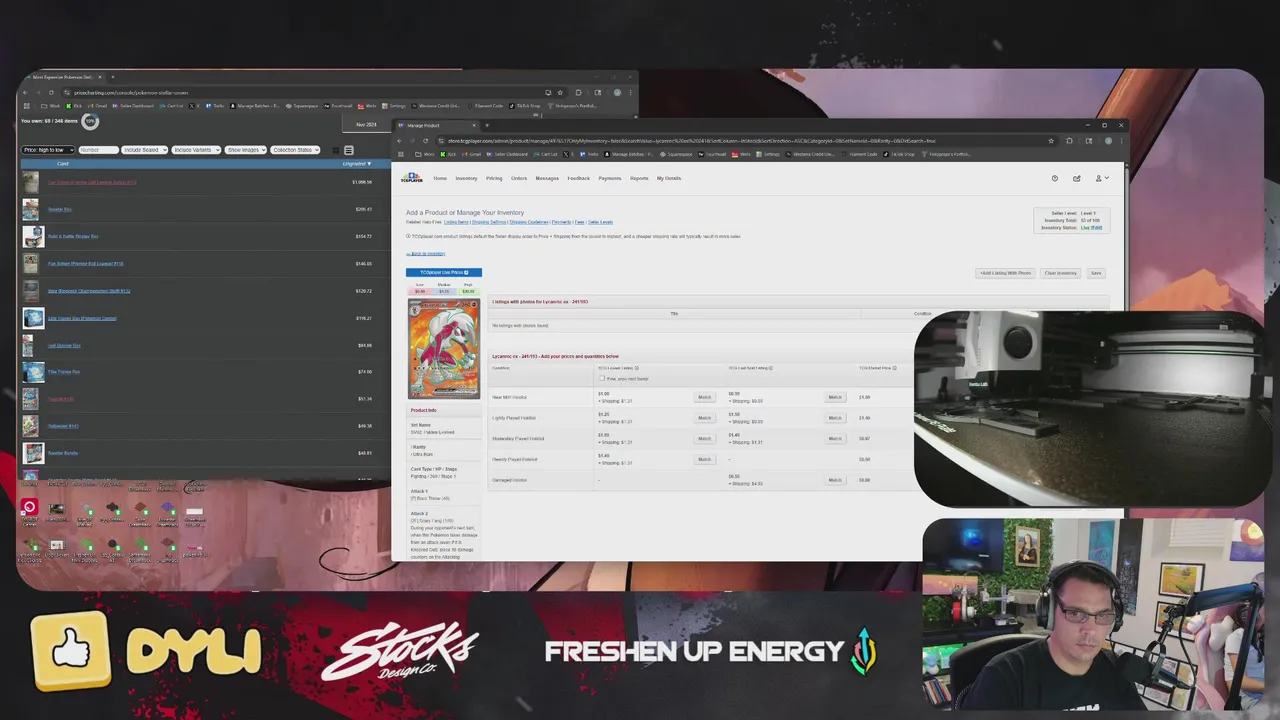Open the Booster Box link in PriceCharting list
Viewport: 1280px width, 720px height.
(60, 209)
